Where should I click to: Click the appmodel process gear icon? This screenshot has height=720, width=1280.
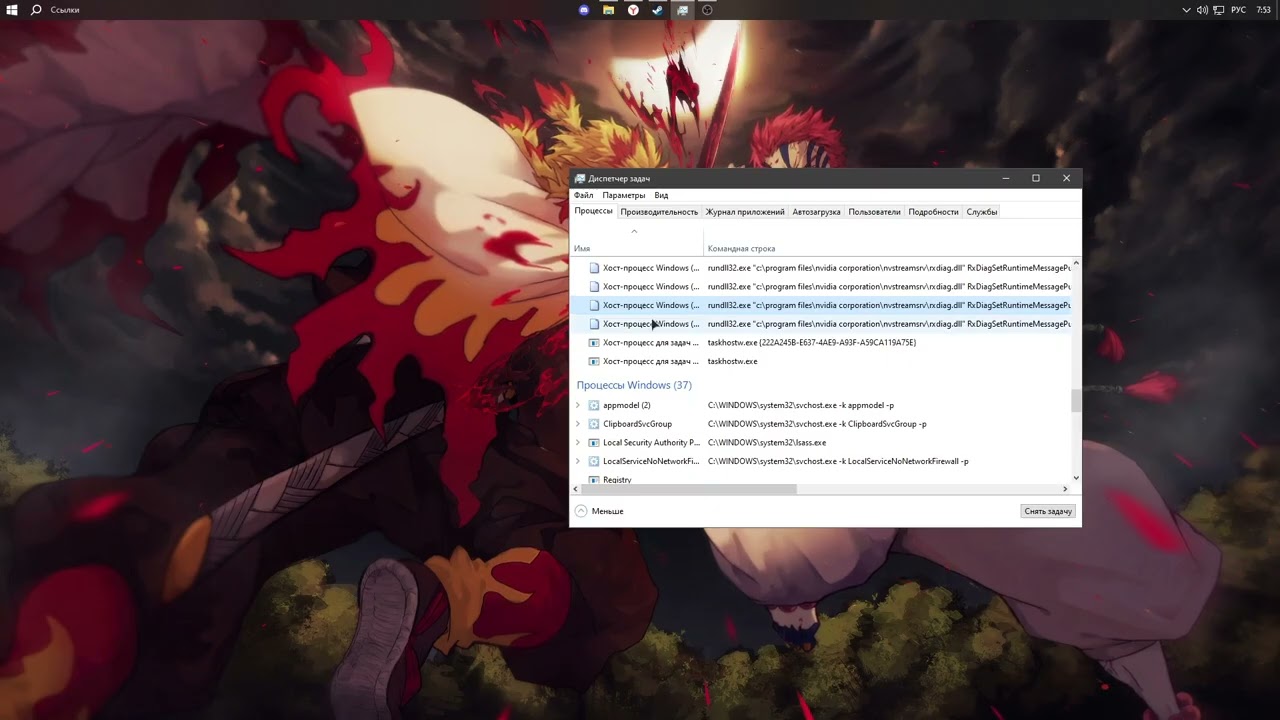594,405
